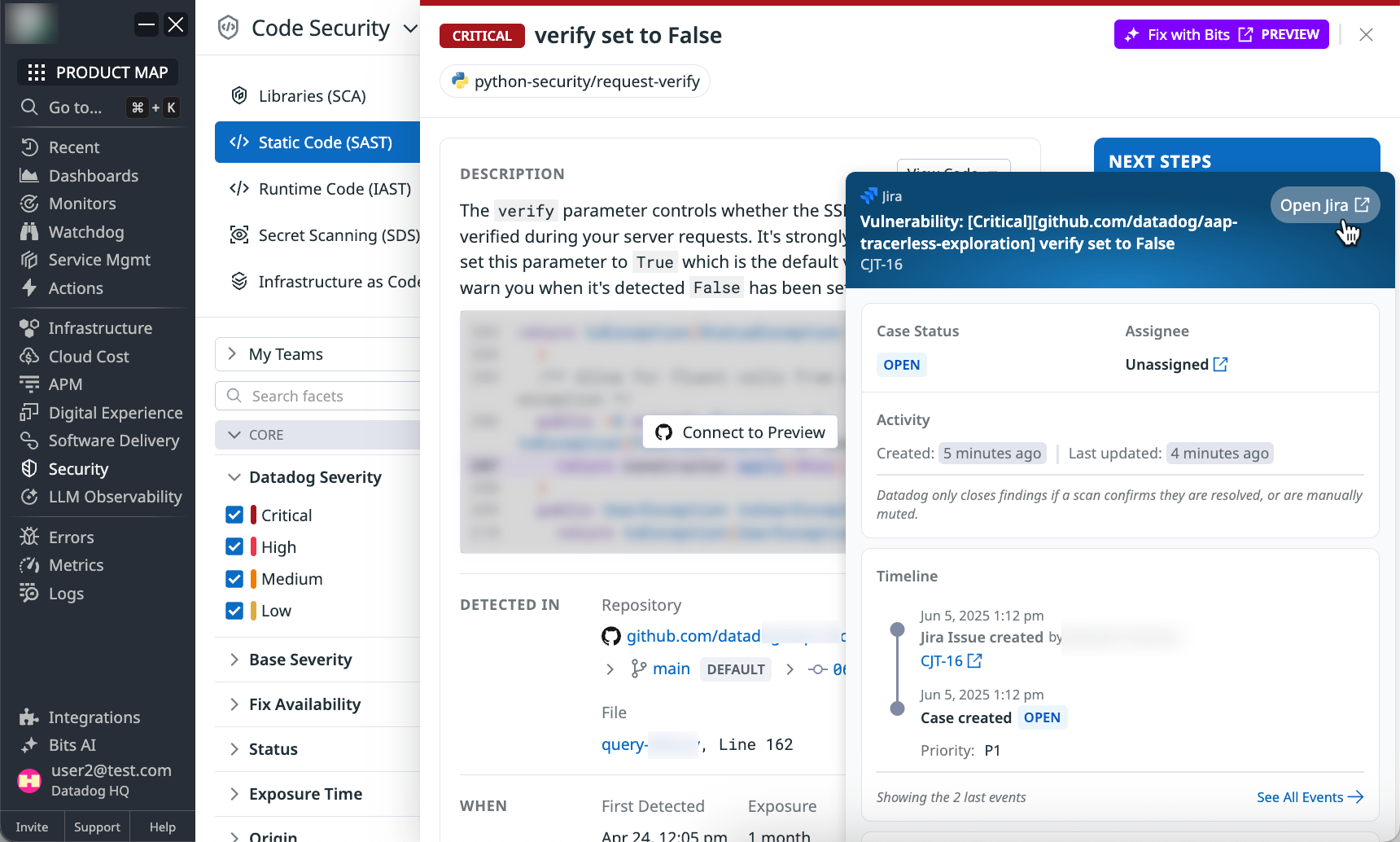This screenshot has width=1400, height=842.
Task: Click the Open Jira button
Action: pyautogui.click(x=1324, y=205)
